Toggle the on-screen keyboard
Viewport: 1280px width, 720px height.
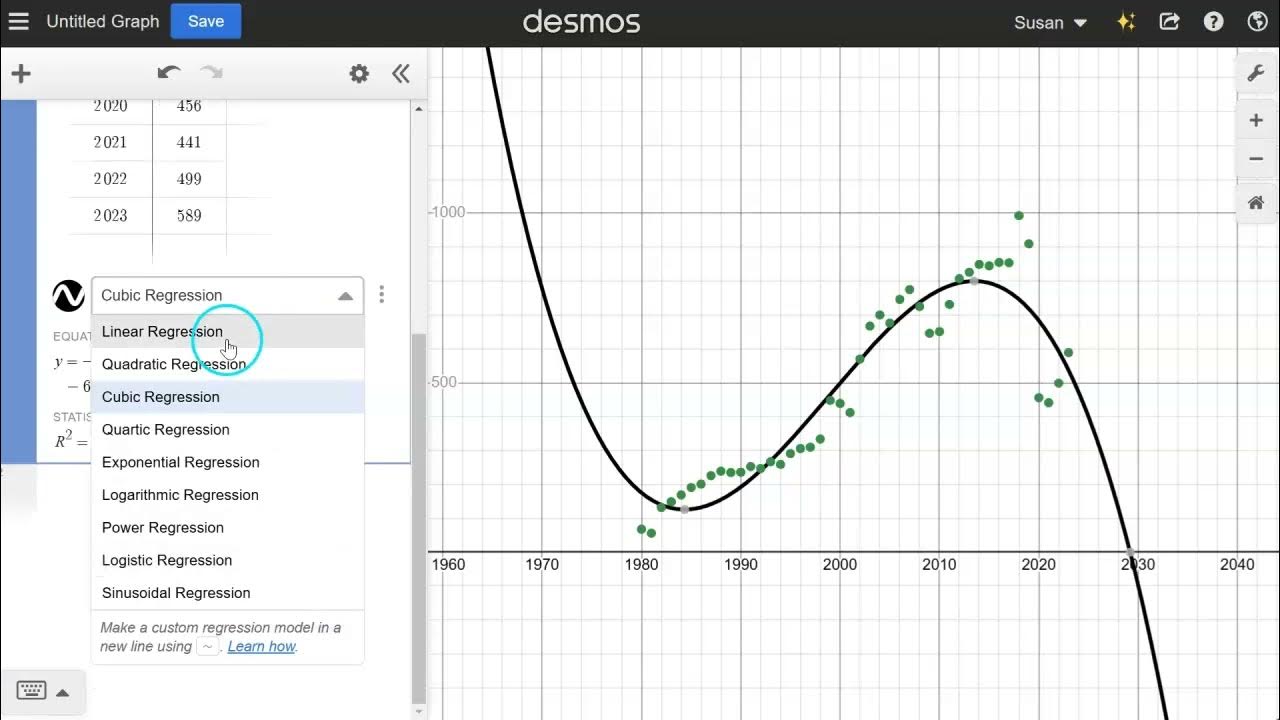(x=30, y=691)
